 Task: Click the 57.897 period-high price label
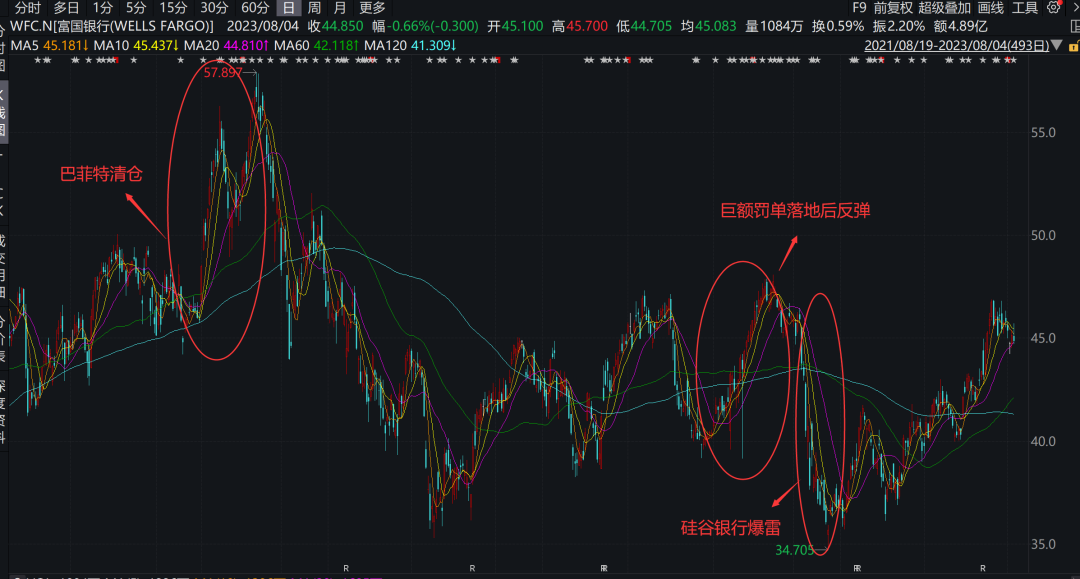point(222,72)
